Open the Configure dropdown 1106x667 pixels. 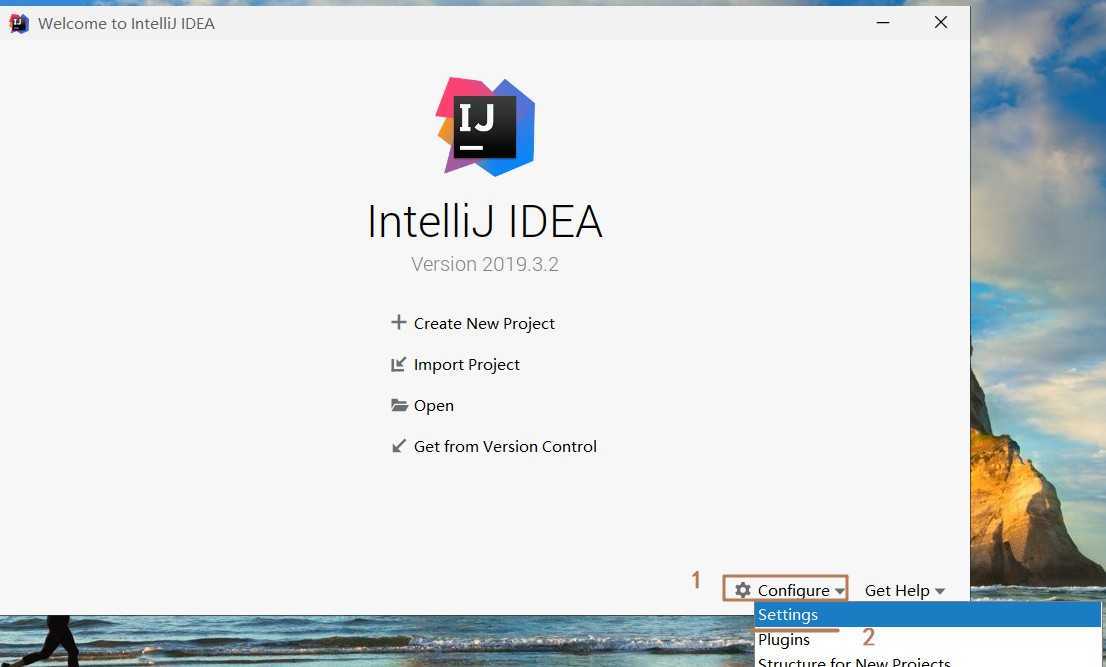(785, 588)
